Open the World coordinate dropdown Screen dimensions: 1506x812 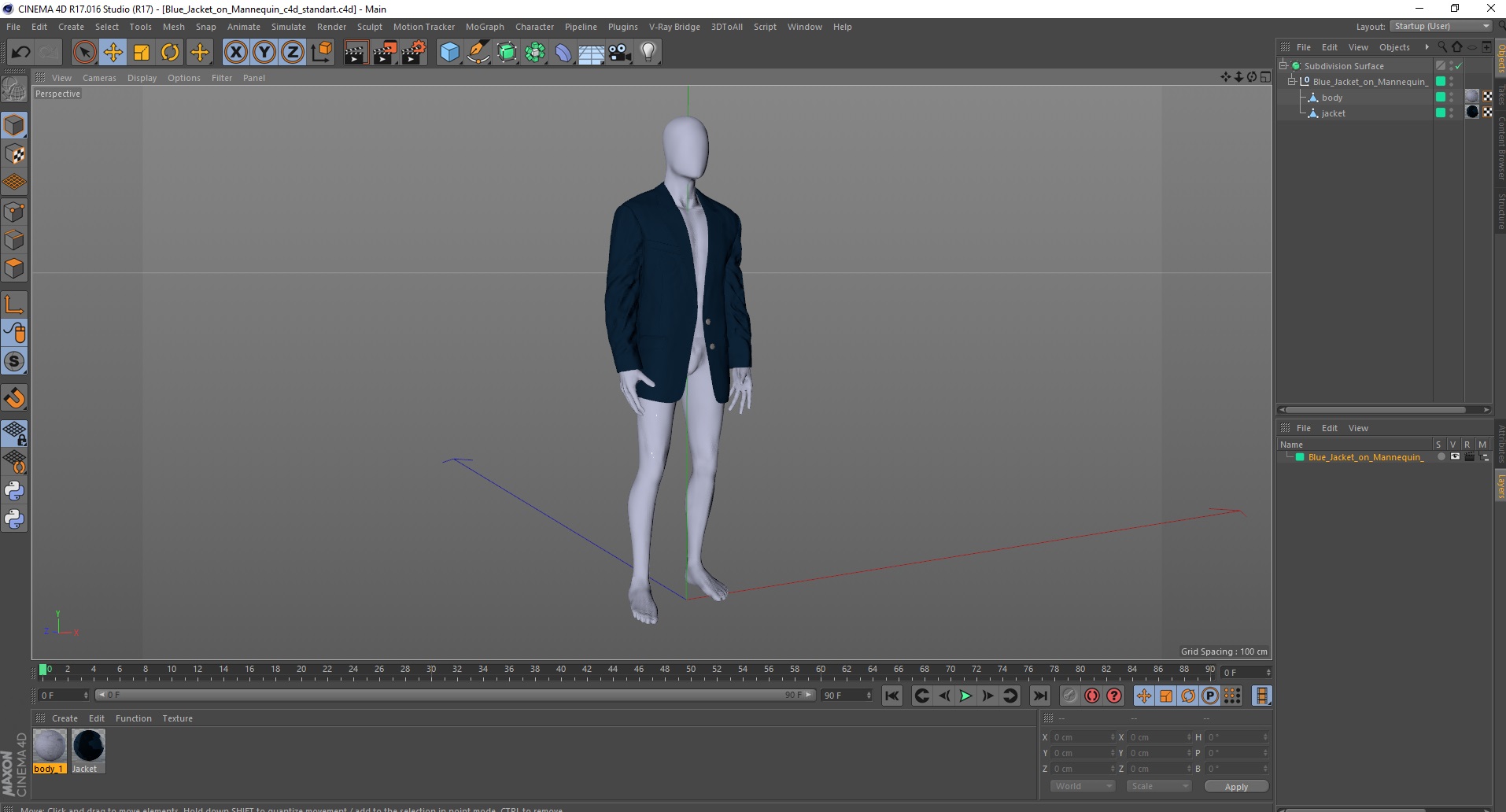pyautogui.click(x=1083, y=786)
